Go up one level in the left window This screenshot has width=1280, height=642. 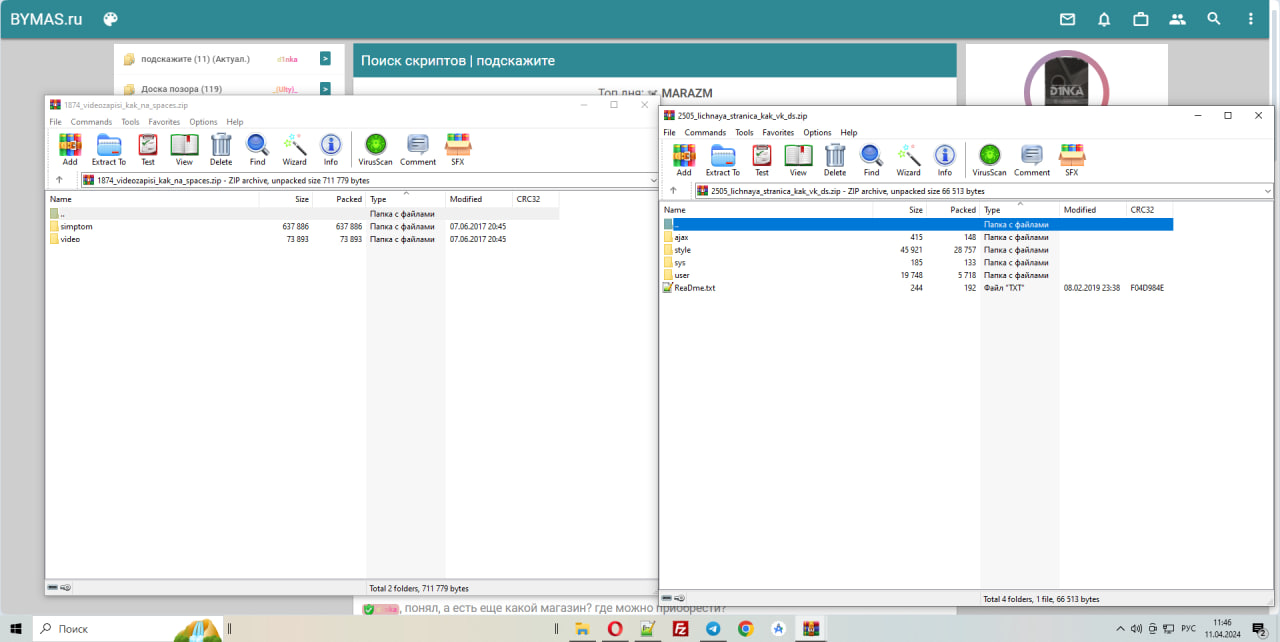tap(59, 180)
